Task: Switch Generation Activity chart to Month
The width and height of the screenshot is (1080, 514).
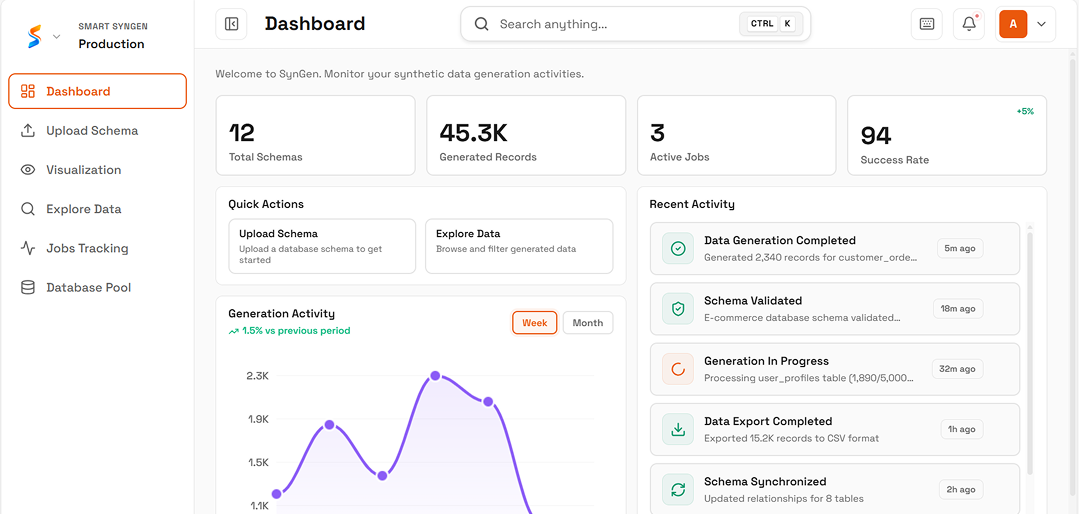Action: pyautogui.click(x=588, y=322)
